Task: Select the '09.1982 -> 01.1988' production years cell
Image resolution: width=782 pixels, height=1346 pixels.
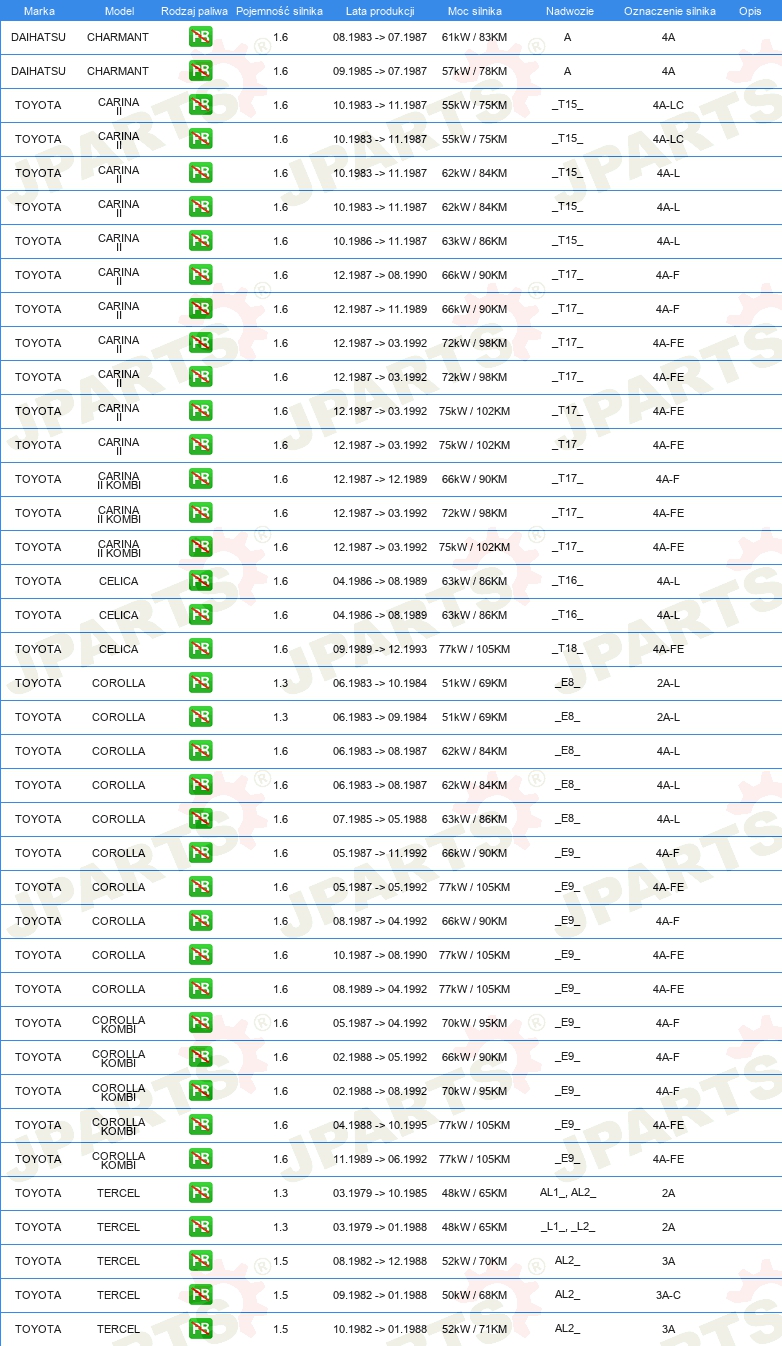Action: [x=380, y=1295]
